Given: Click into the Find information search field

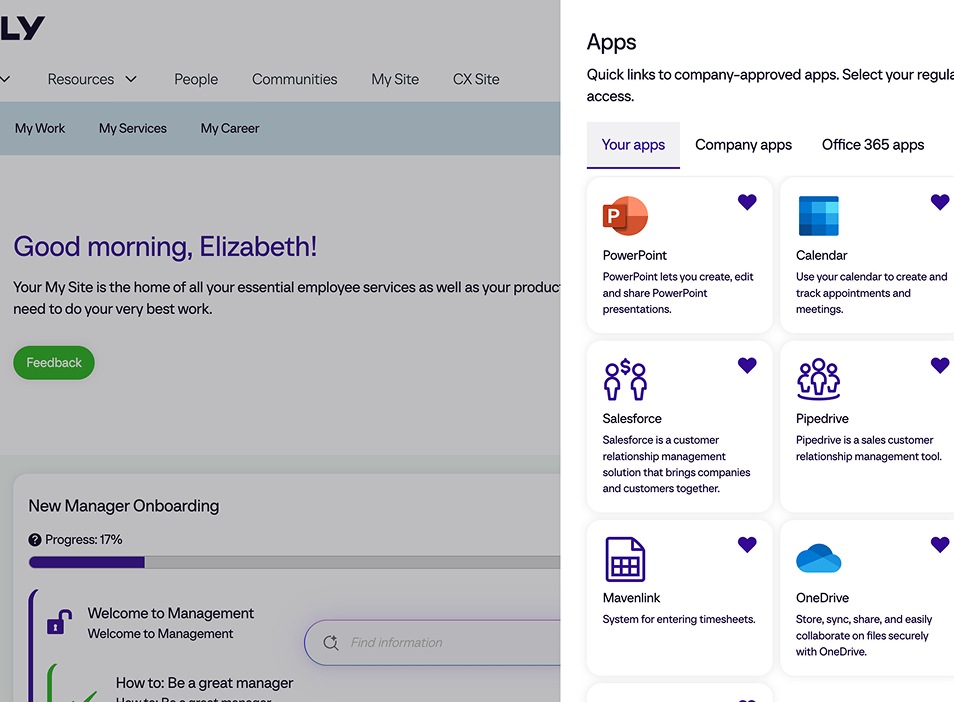Looking at the screenshot, I should pyautogui.click(x=433, y=642).
